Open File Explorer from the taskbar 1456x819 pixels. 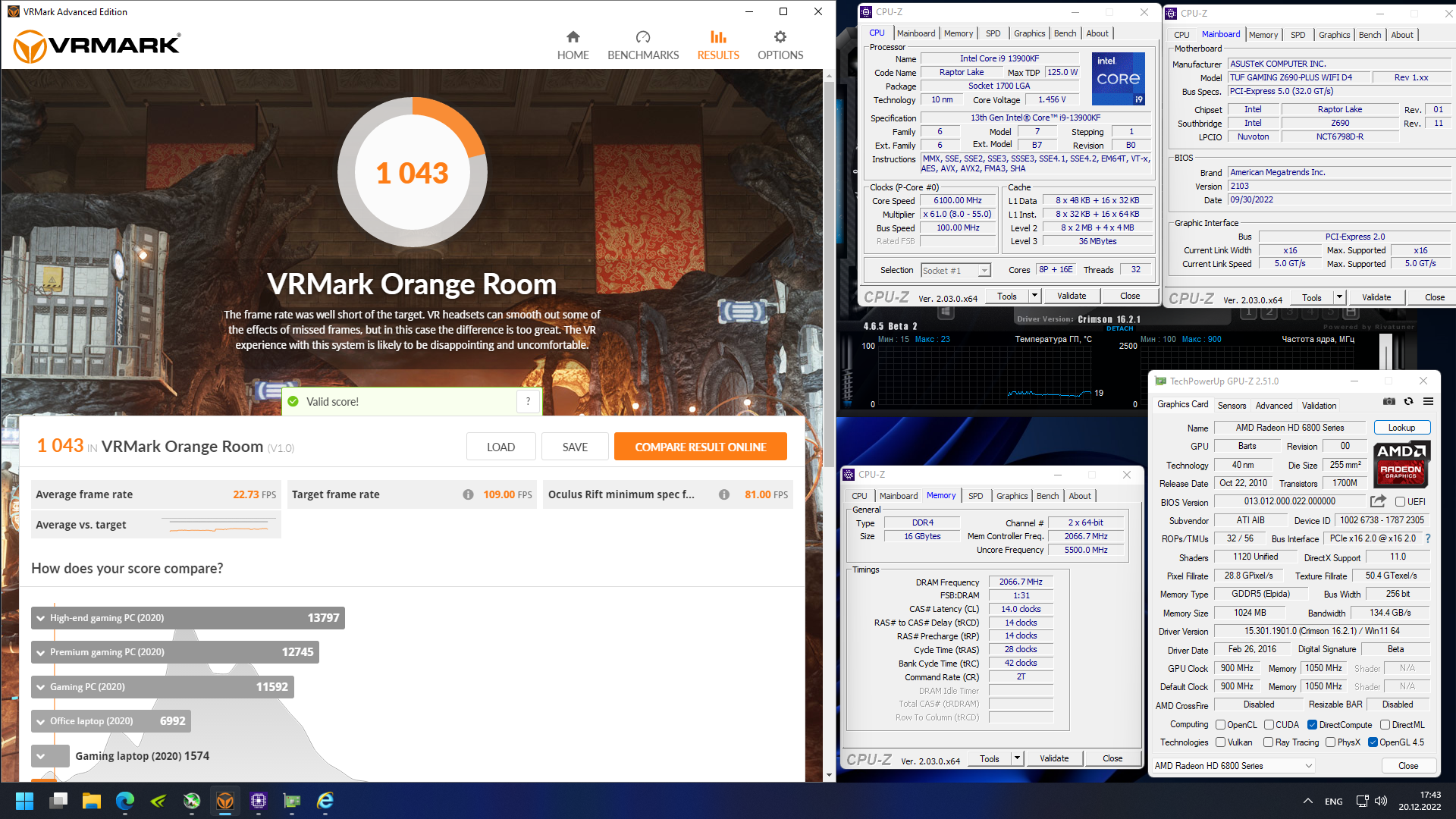92,801
